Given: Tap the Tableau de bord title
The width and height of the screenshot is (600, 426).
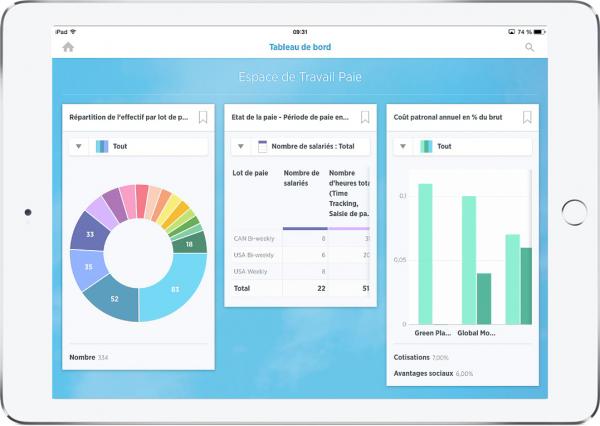Looking at the screenshot, I should pos(300,47).
